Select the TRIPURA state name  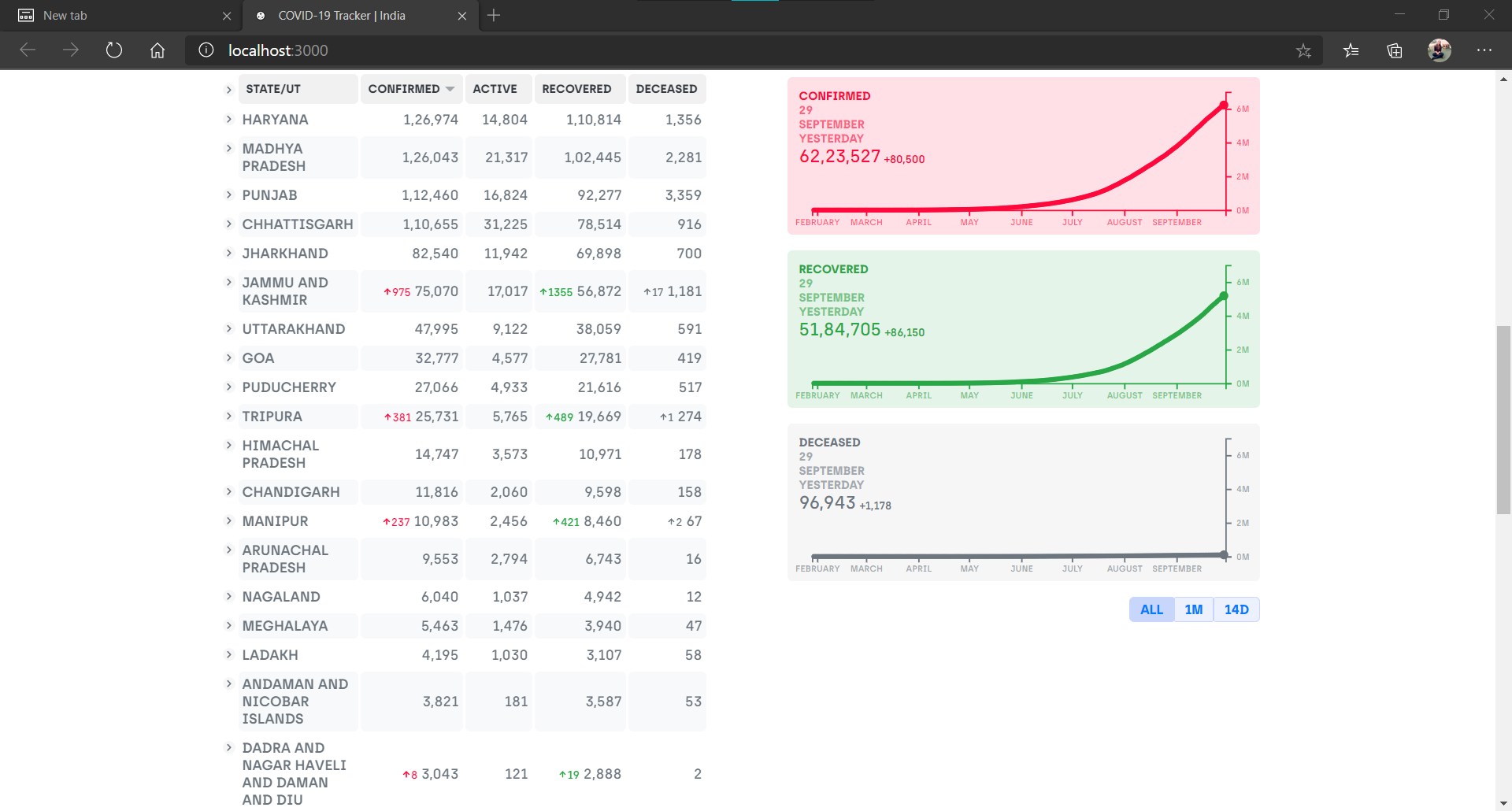pyautogui.click(x=272, y=417)
